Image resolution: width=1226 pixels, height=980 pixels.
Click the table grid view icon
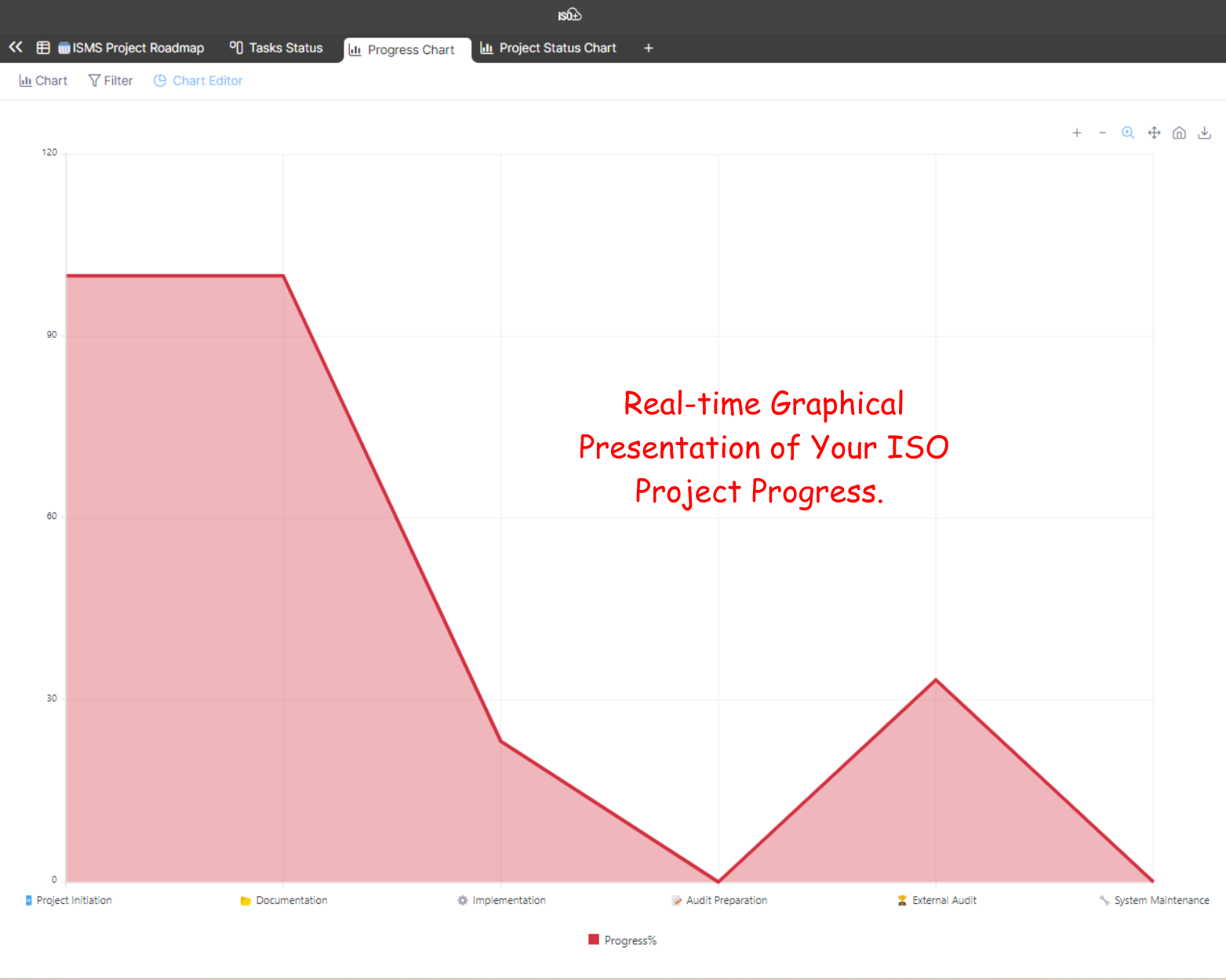(43, 48)
